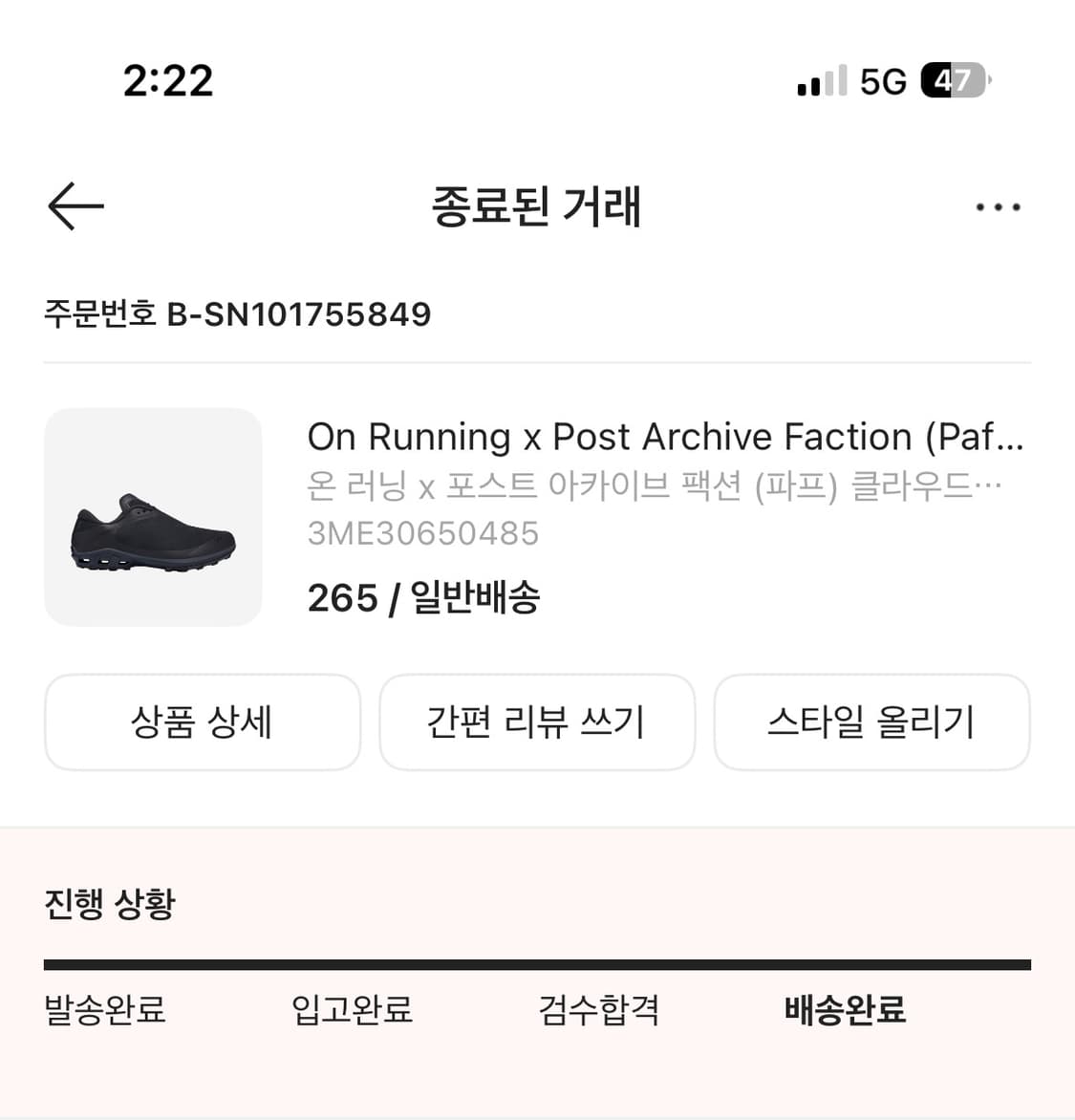1075x1120 pixels.
Task: Tap the black shoe product thumbnail
Action: [x=153, y=517]
